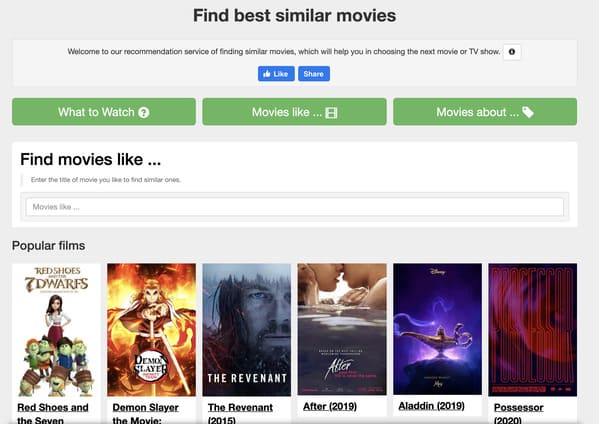Open The Revenant movie poster

coord(246,330)
